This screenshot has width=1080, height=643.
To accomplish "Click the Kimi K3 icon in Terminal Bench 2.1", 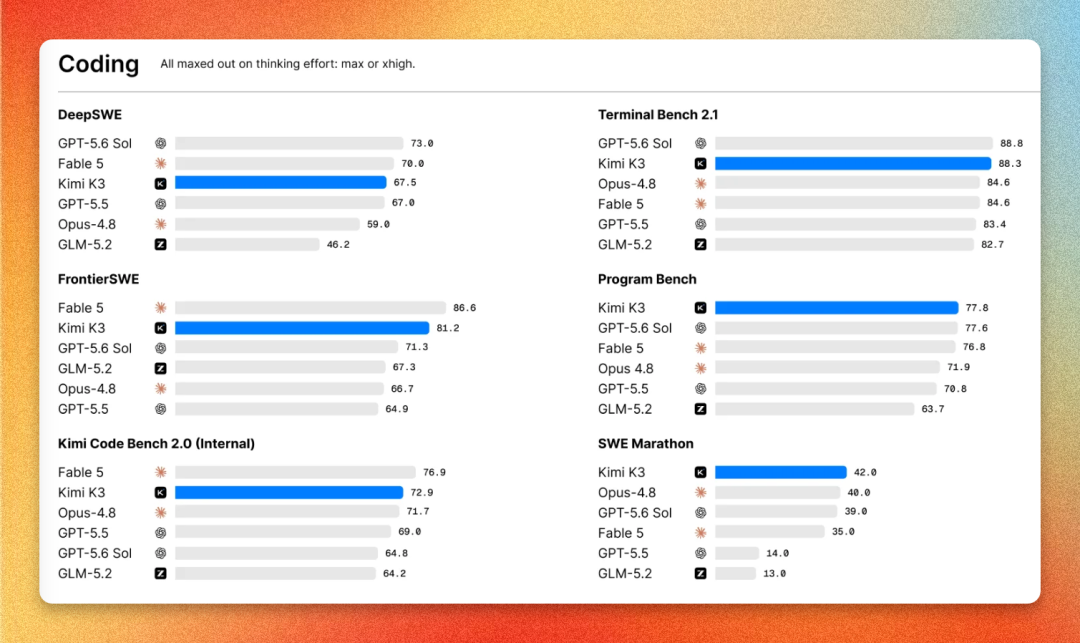I will tap(700, 164).
